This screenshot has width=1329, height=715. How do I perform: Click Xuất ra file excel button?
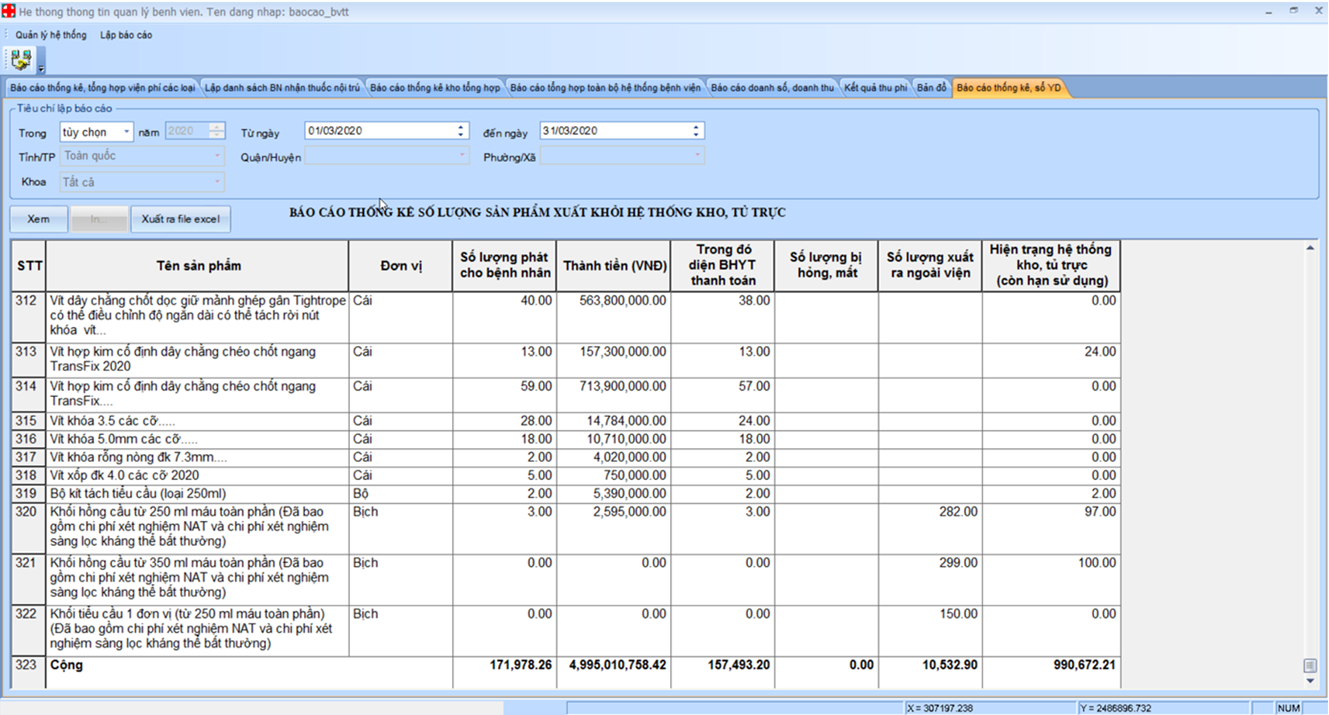click(x=181, y=219)
